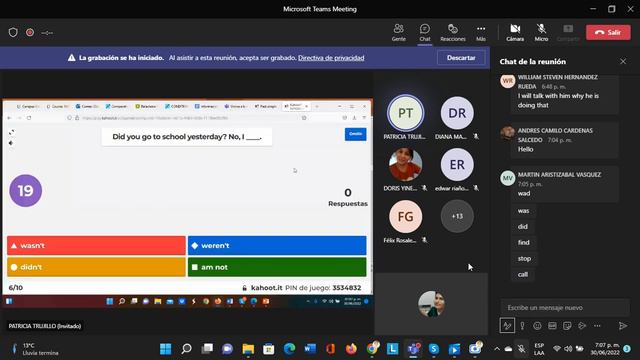Click the WR avatar in the chat
The image size is (640, 360).
(507, 81)
